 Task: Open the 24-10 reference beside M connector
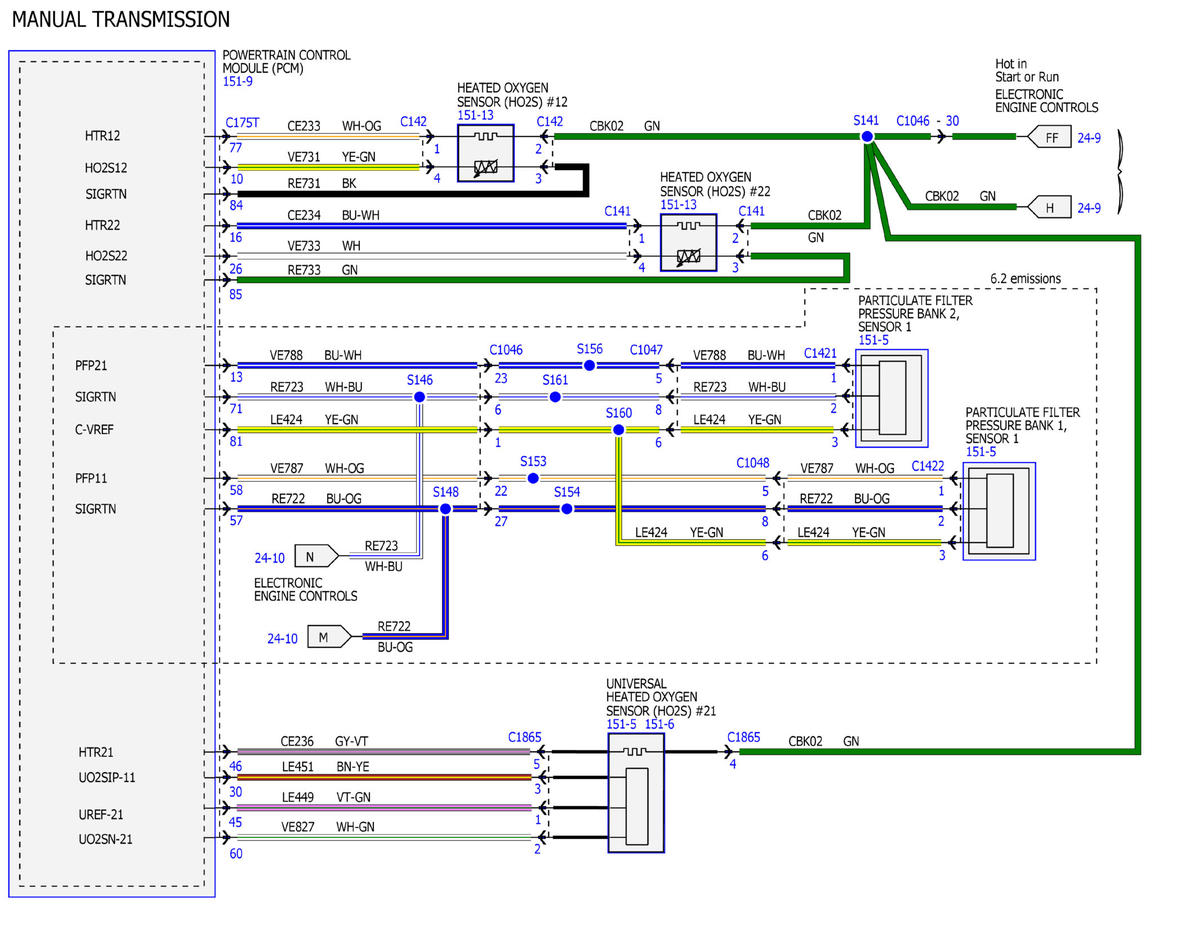(x=282, y=637)
